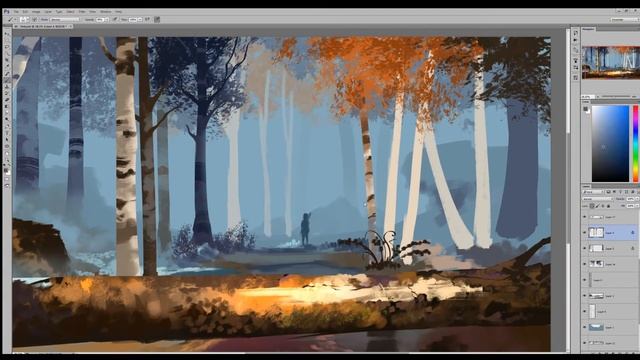The width and height of the screenshot is (640, 360).
Task: Select the Eyedropper tool
Action: coord(7,66)
